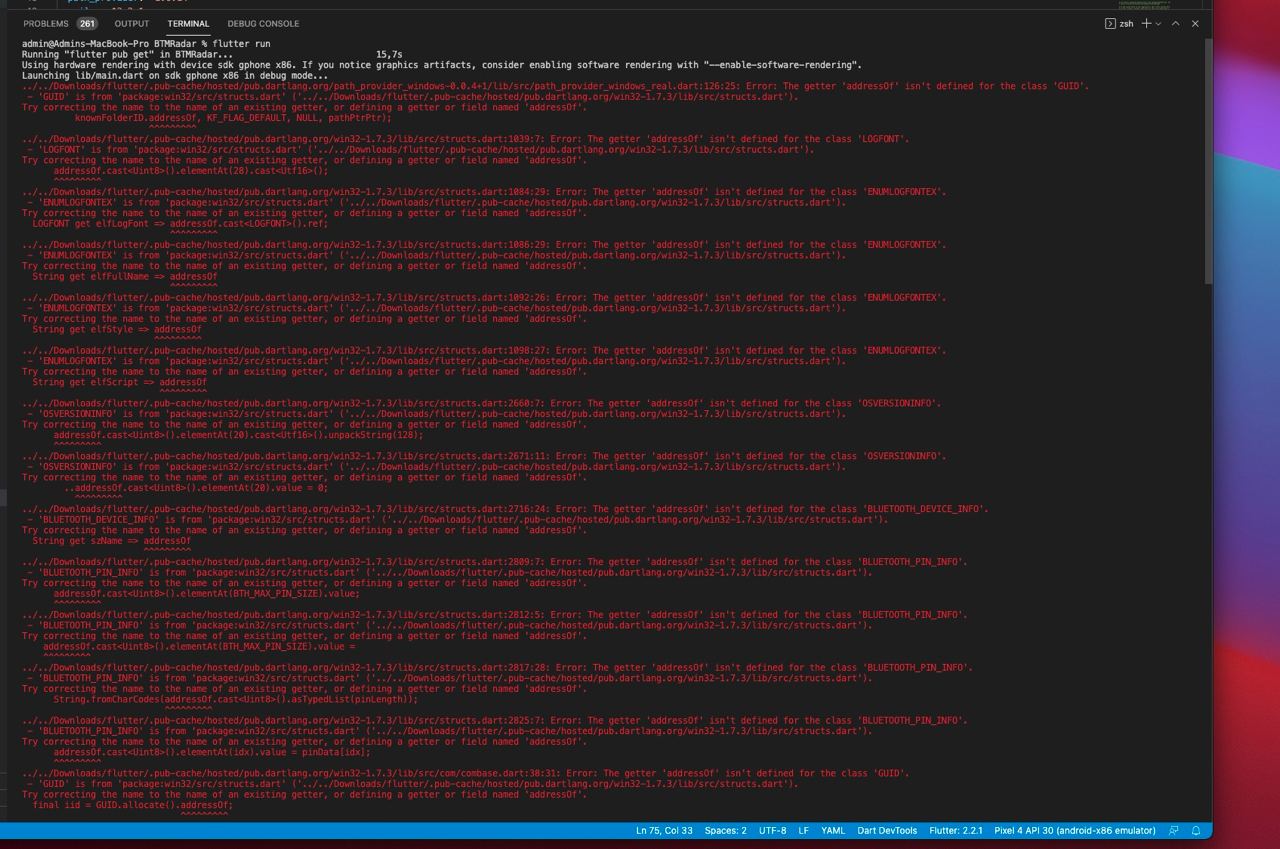Close the terminal panel
Screen dimensions: 1280x849
pos(1195,23)
